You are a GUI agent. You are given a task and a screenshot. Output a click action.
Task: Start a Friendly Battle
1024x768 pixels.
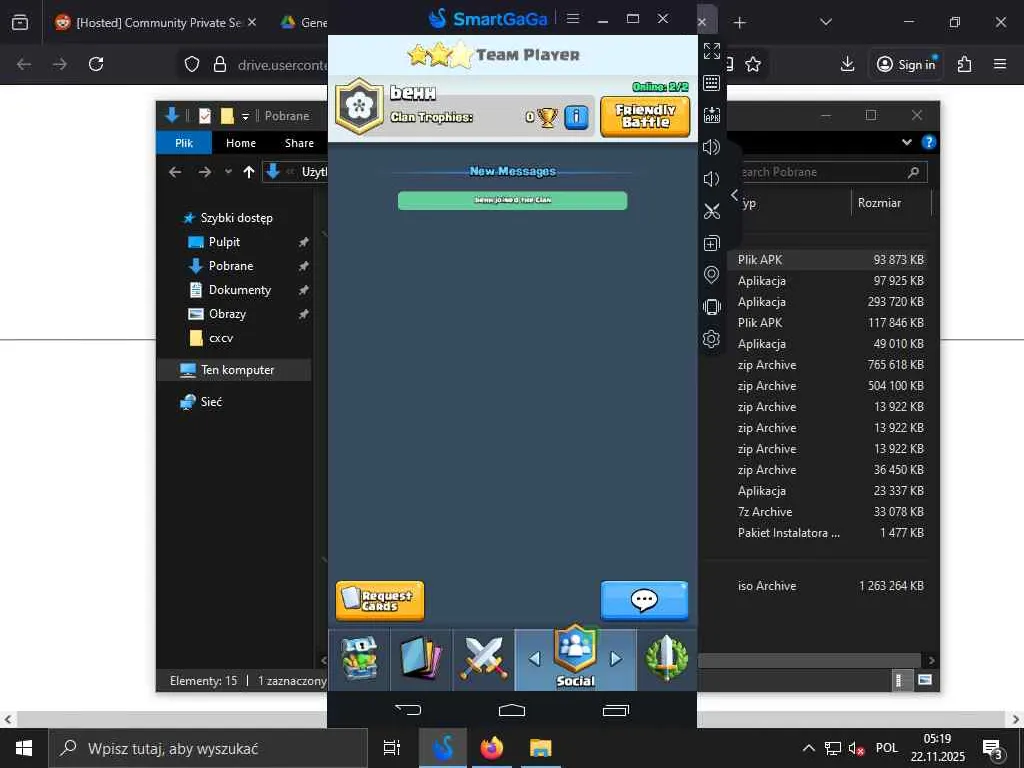645,116
